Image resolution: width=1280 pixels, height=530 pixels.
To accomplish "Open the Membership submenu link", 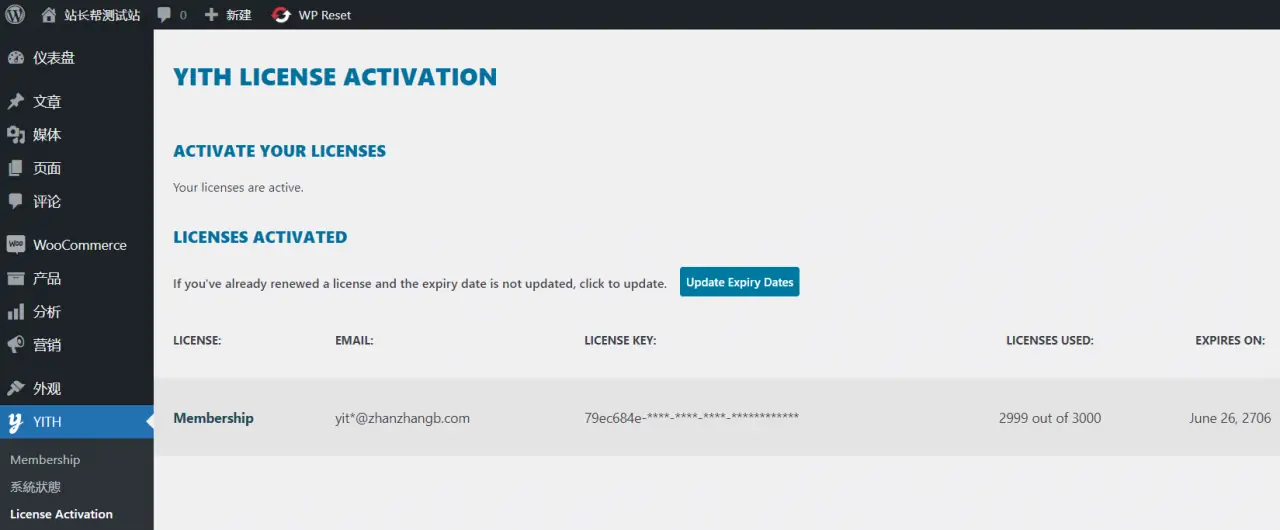I will pos(45,460).
